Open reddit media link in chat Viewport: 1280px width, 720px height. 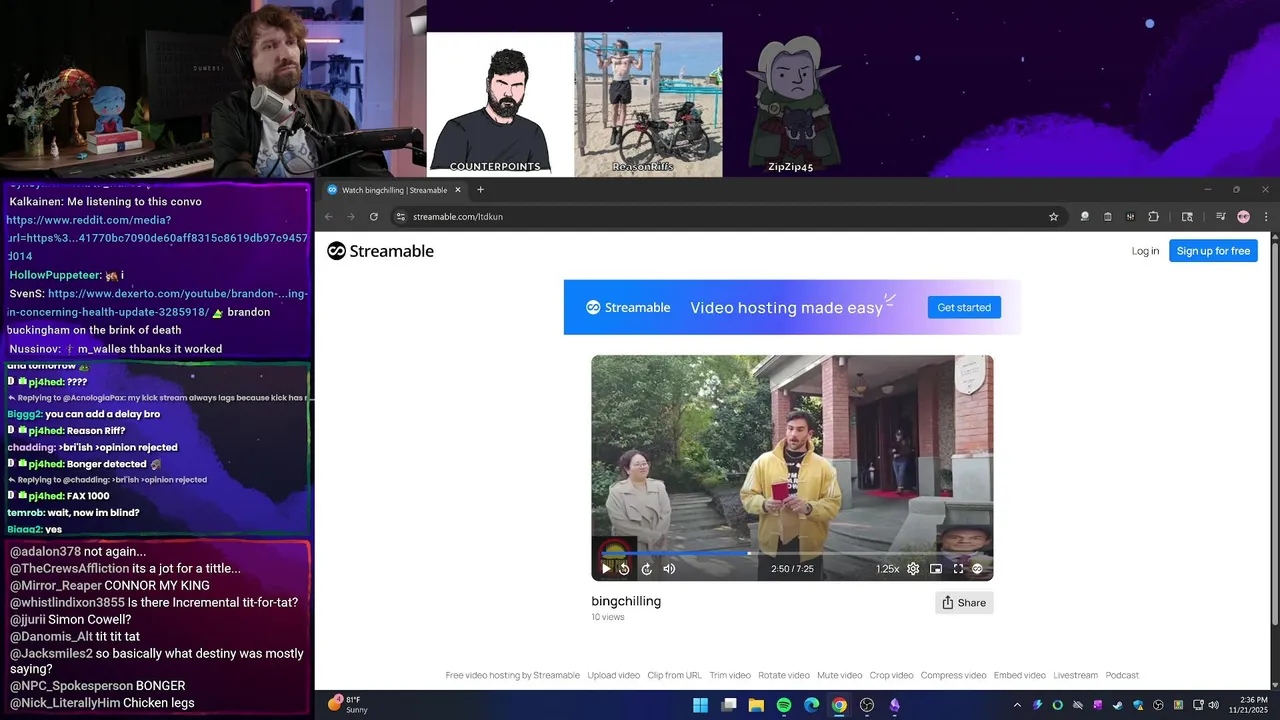[157, 238]
